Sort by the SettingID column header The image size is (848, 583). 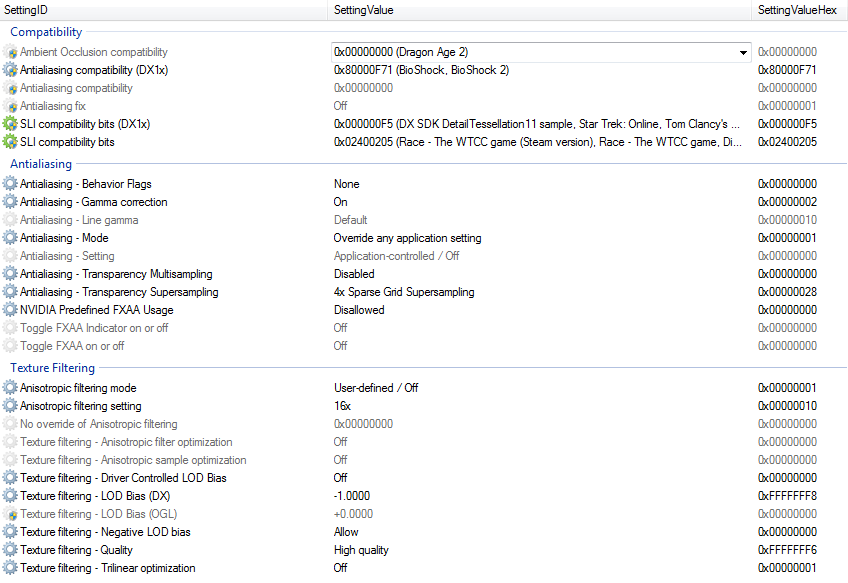(x=163, y=10)
